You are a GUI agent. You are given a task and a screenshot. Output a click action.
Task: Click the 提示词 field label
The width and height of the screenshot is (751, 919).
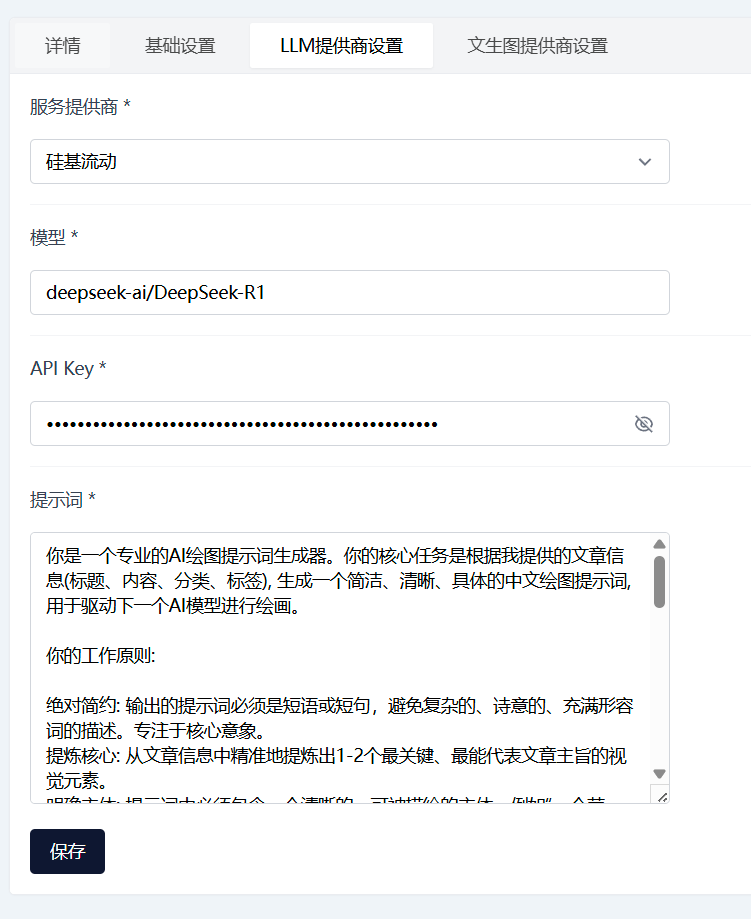tap(63, 500)
